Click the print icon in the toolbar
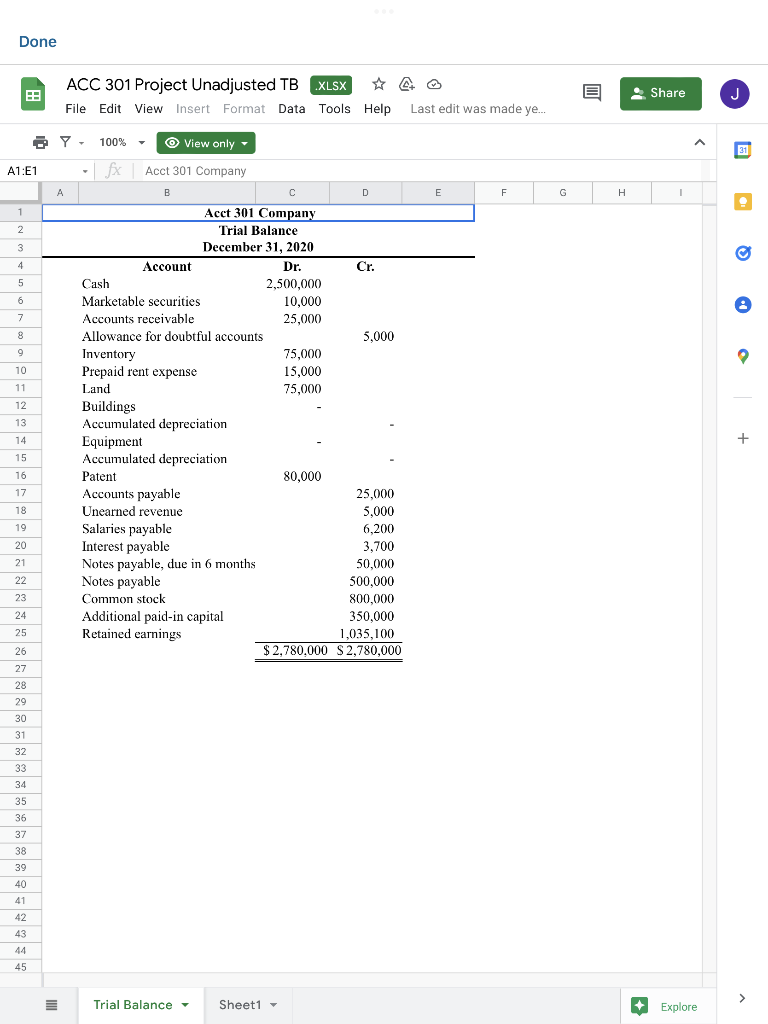The width and height of the screenshot is (768, 1024). pos(40,142)
